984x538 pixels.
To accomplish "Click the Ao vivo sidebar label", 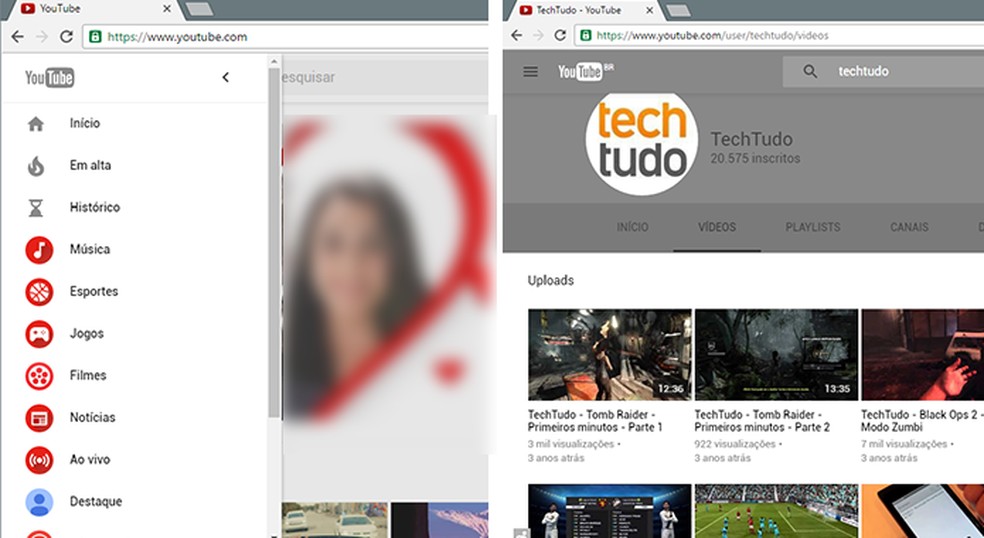I will click(90, 460).
